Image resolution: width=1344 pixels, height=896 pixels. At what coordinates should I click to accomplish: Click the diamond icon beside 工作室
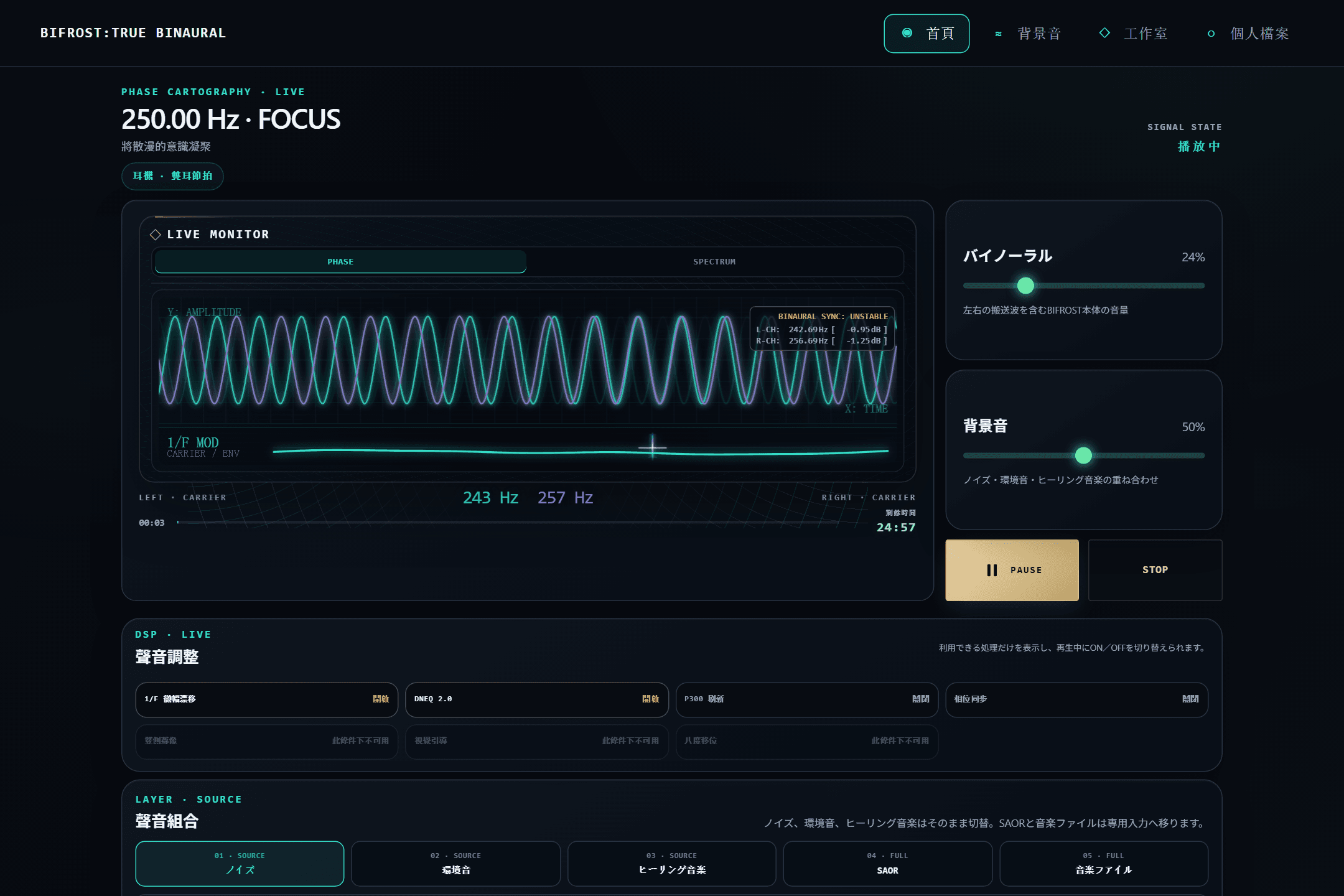tap(1104, 33)
